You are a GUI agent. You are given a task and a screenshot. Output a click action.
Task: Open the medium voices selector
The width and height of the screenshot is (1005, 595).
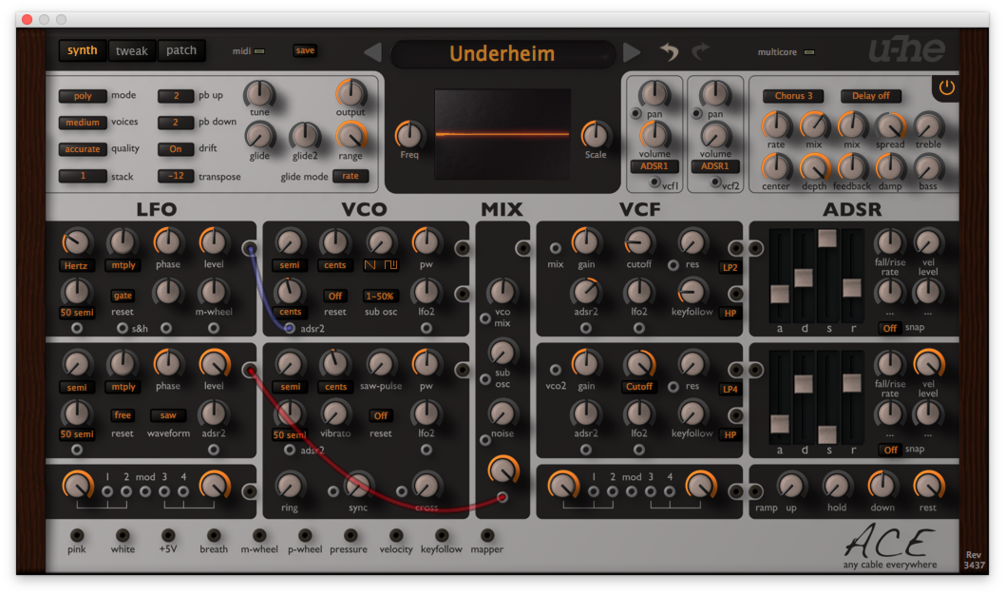pos(83,122)
